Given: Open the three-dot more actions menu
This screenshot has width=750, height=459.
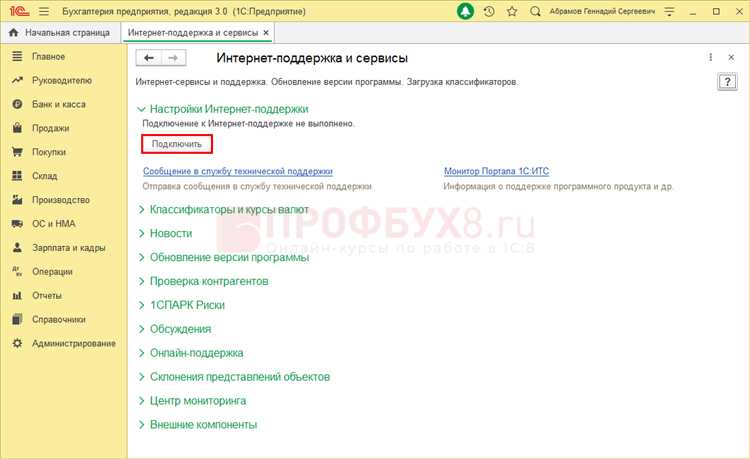Looking at the screenshot, I should tap(711, 57).
